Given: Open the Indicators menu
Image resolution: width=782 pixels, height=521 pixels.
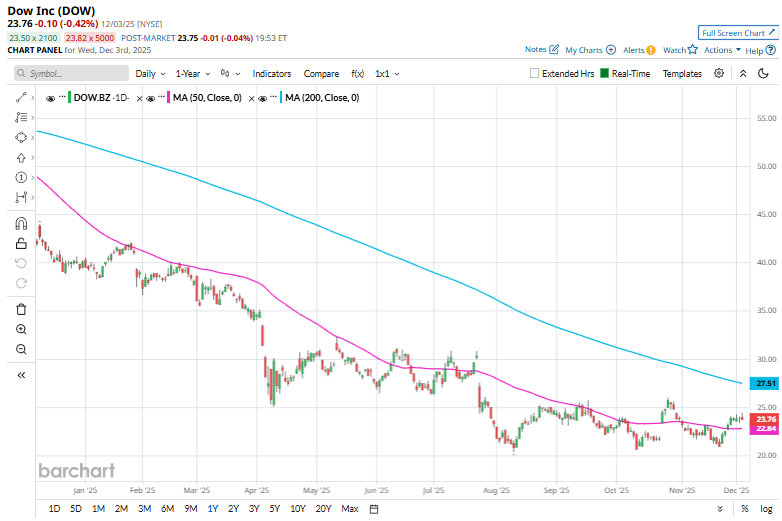Looking at the screenshot, I should 271,74.
